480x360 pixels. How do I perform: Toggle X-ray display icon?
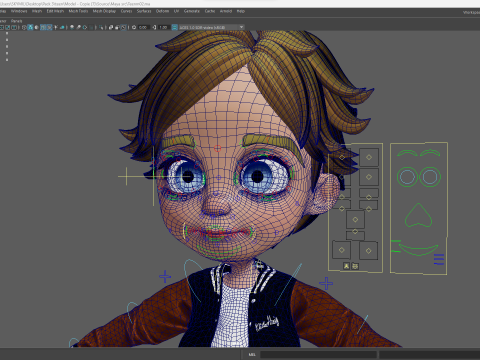[x=111, y=27]
